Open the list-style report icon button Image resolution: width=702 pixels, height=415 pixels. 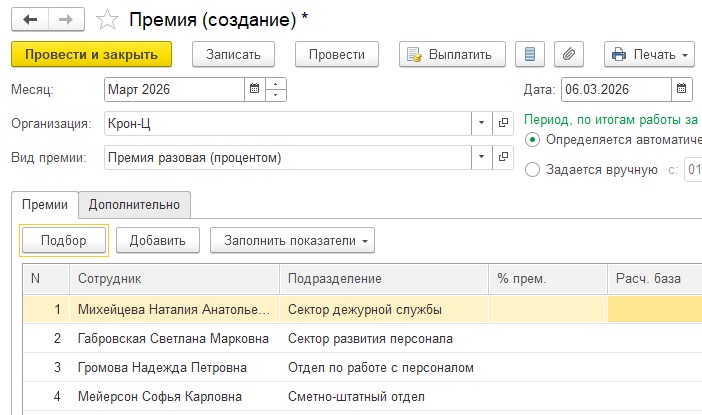click(x=530, y=55)
